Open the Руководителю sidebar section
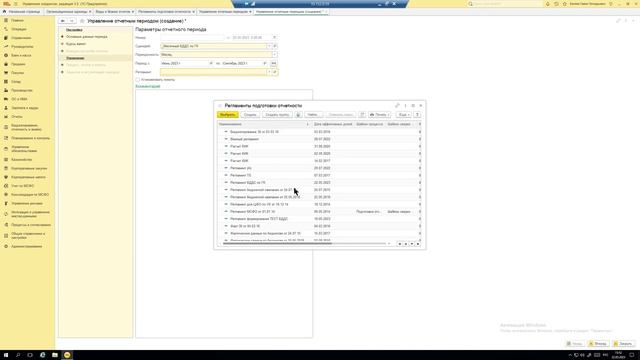The width and height of the screenshot is (640, 360). pos(22,47)
